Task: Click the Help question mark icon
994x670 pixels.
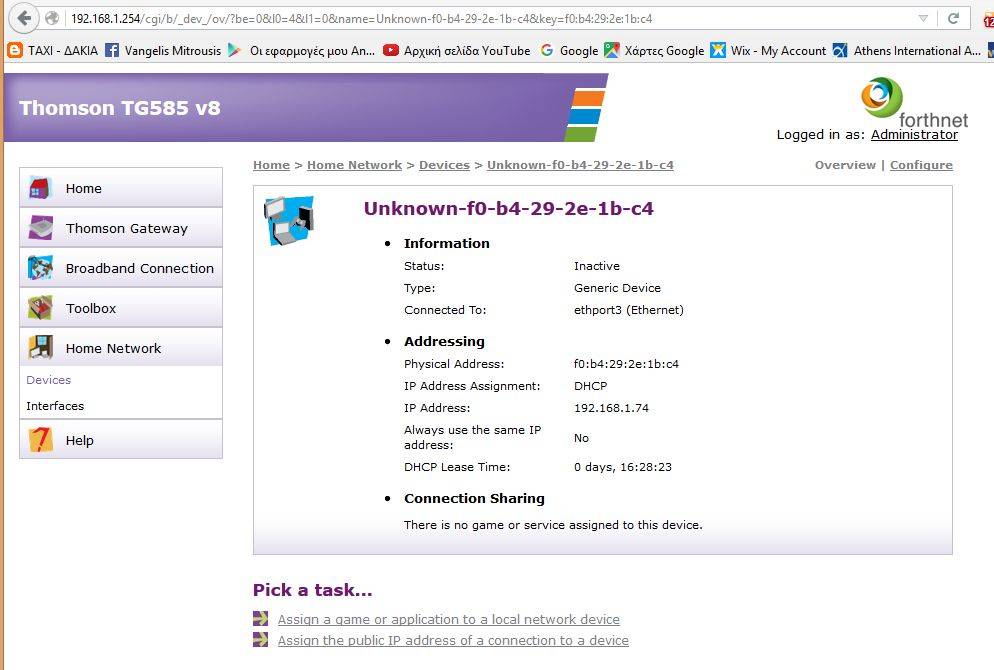Action: 40,439
